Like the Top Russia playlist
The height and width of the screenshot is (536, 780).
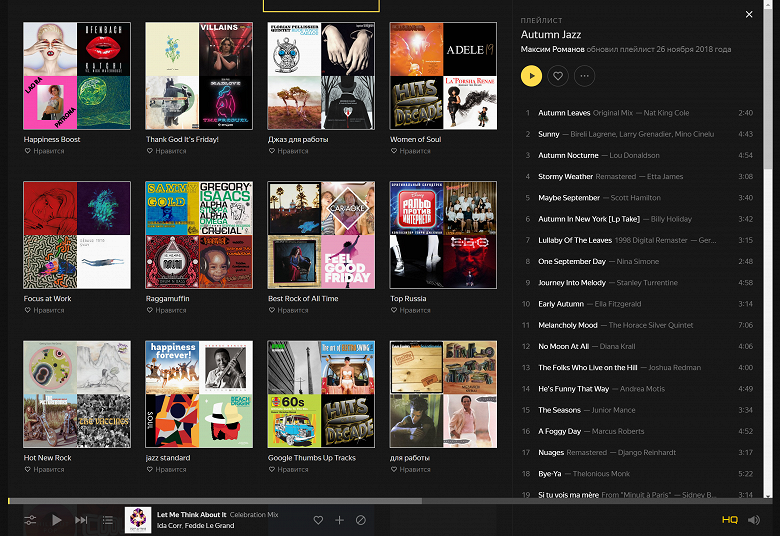pyautogui.click(x=410, y=310)
